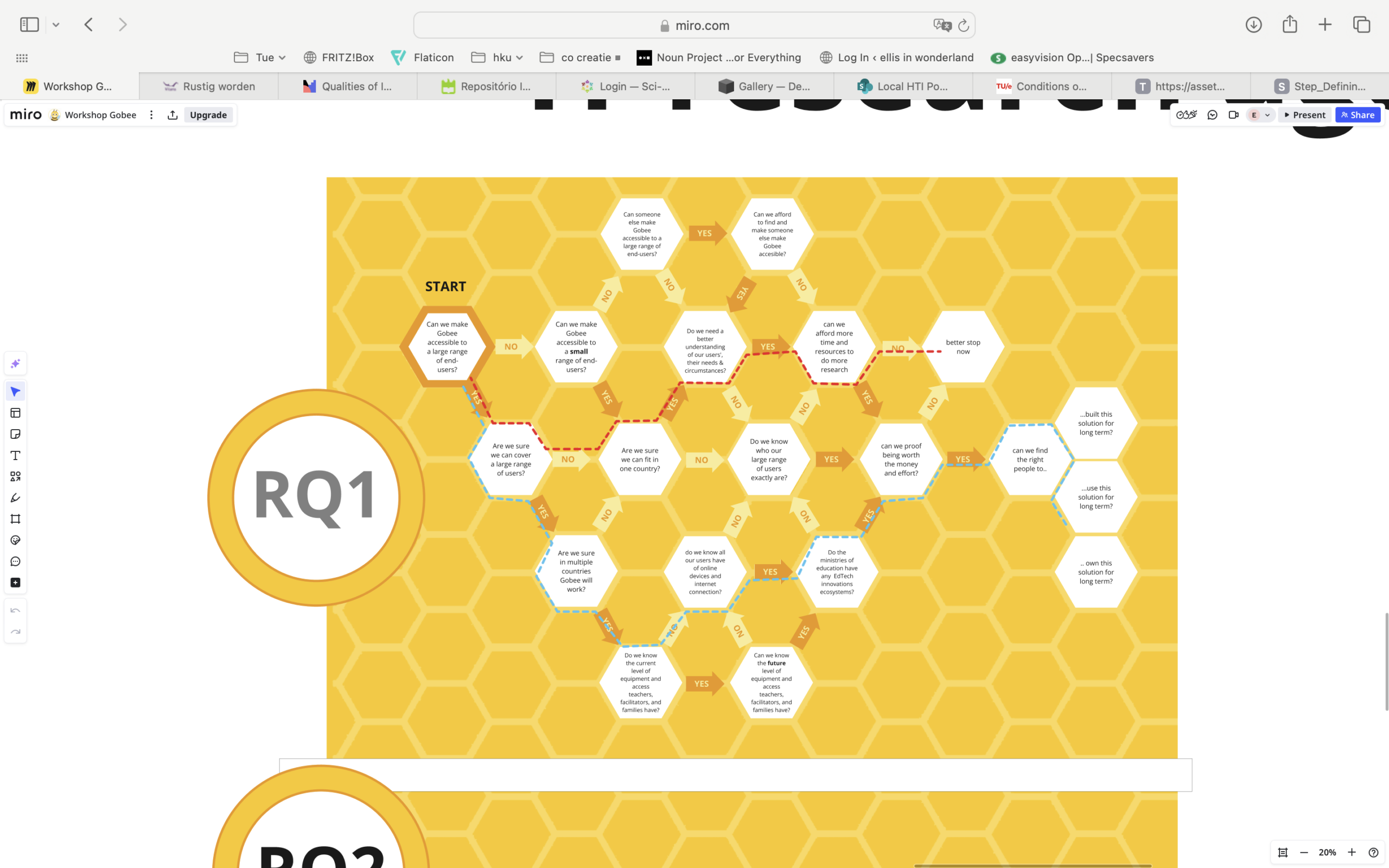Open the board options three-dot menu
The image size is (1389, 868).
(151, 115)
